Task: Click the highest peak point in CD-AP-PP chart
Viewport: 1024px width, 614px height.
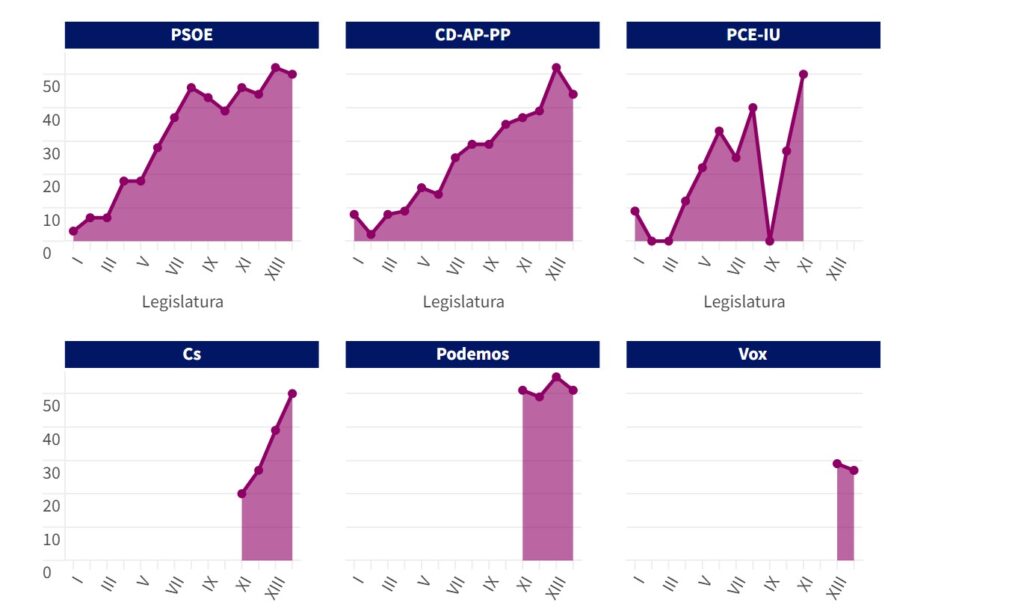Action: pos(557,68)
